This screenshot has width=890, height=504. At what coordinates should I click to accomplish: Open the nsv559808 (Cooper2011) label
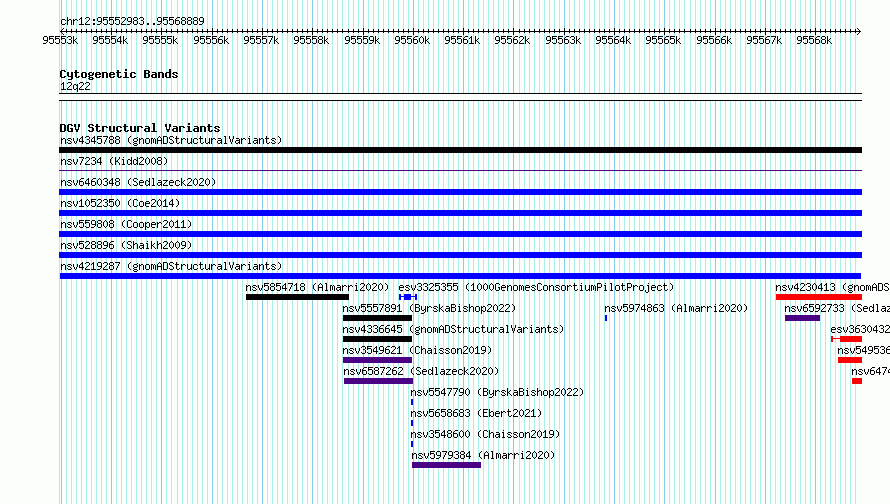[126, 224]
